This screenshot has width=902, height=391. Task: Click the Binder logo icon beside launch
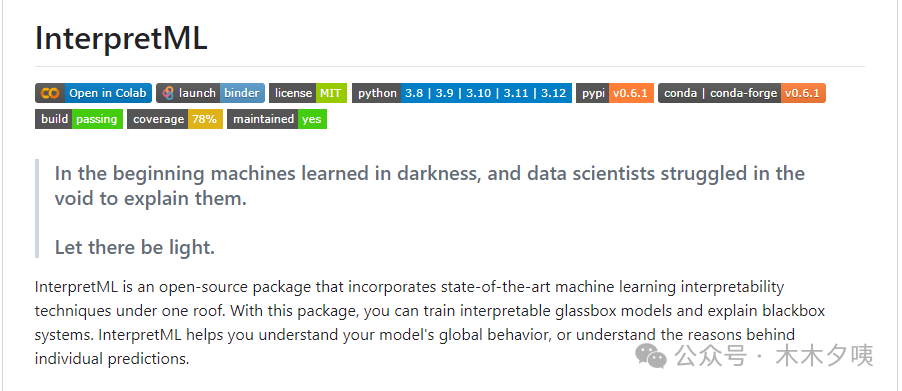pos(168,93)
